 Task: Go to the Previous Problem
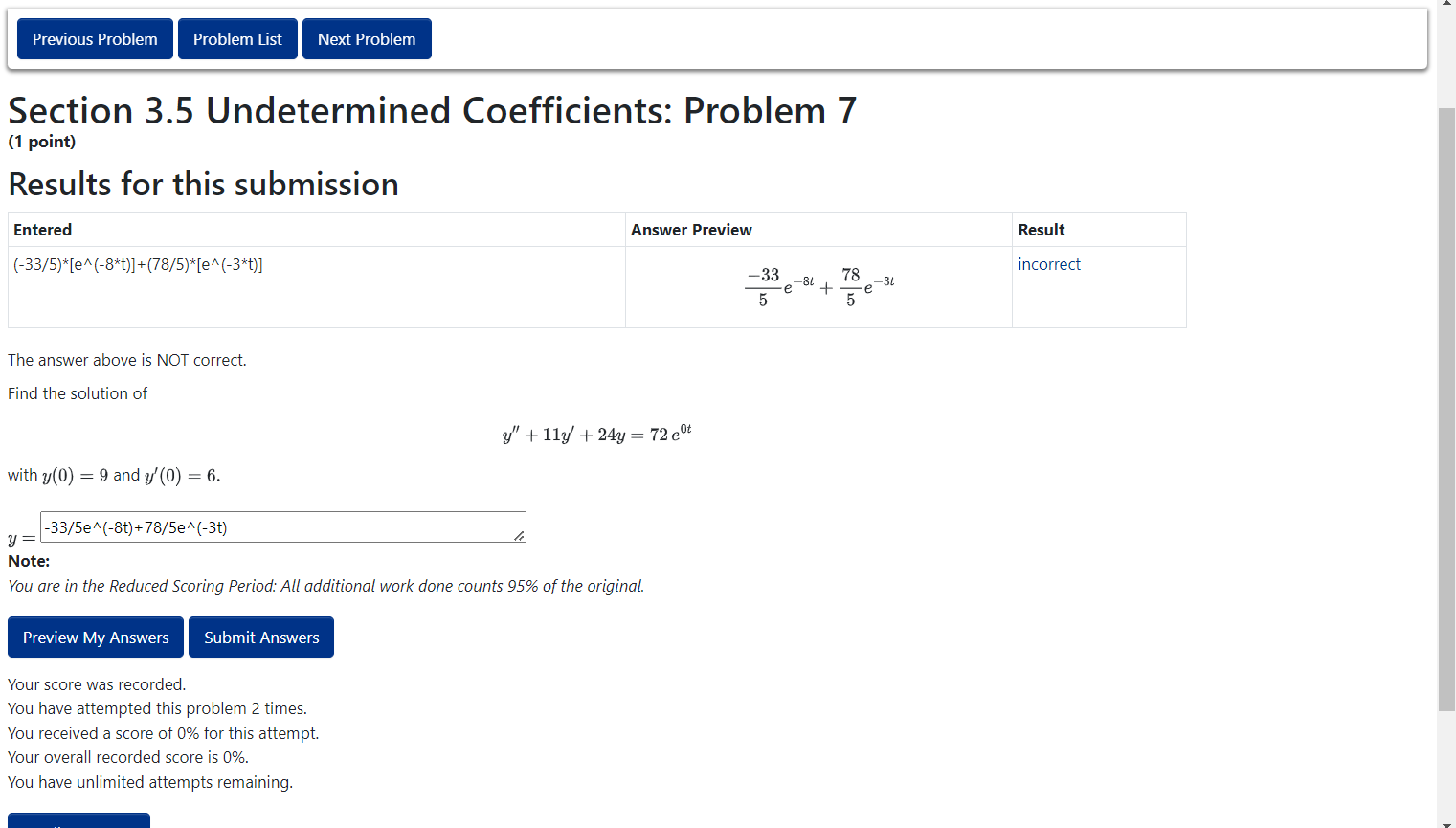coord(95,39)
